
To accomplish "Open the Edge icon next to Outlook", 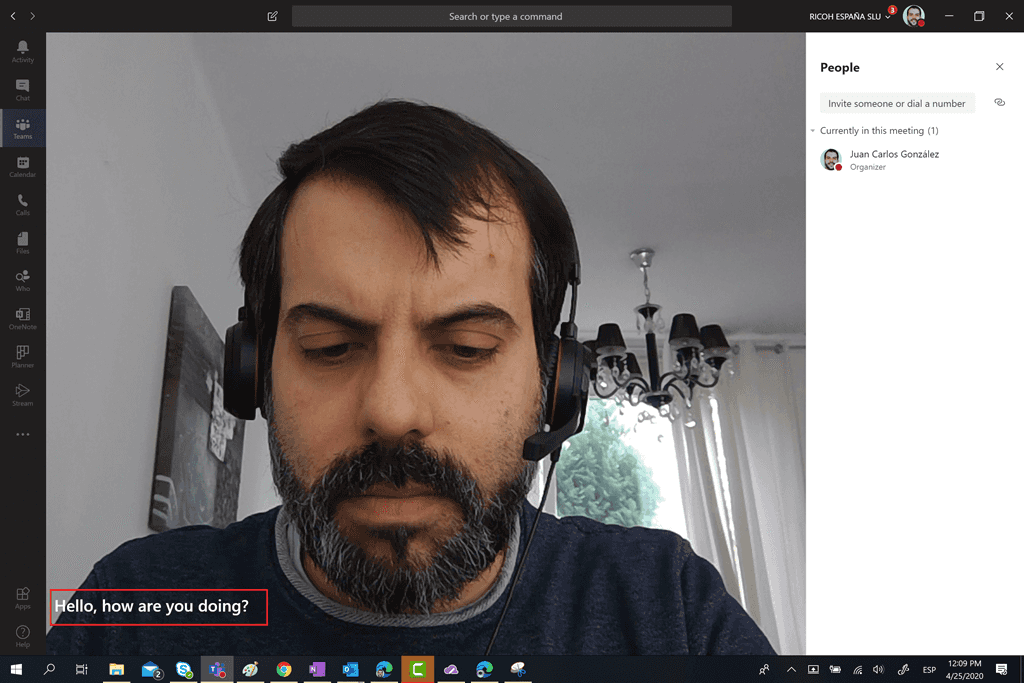I will click(x=384, y=669).
